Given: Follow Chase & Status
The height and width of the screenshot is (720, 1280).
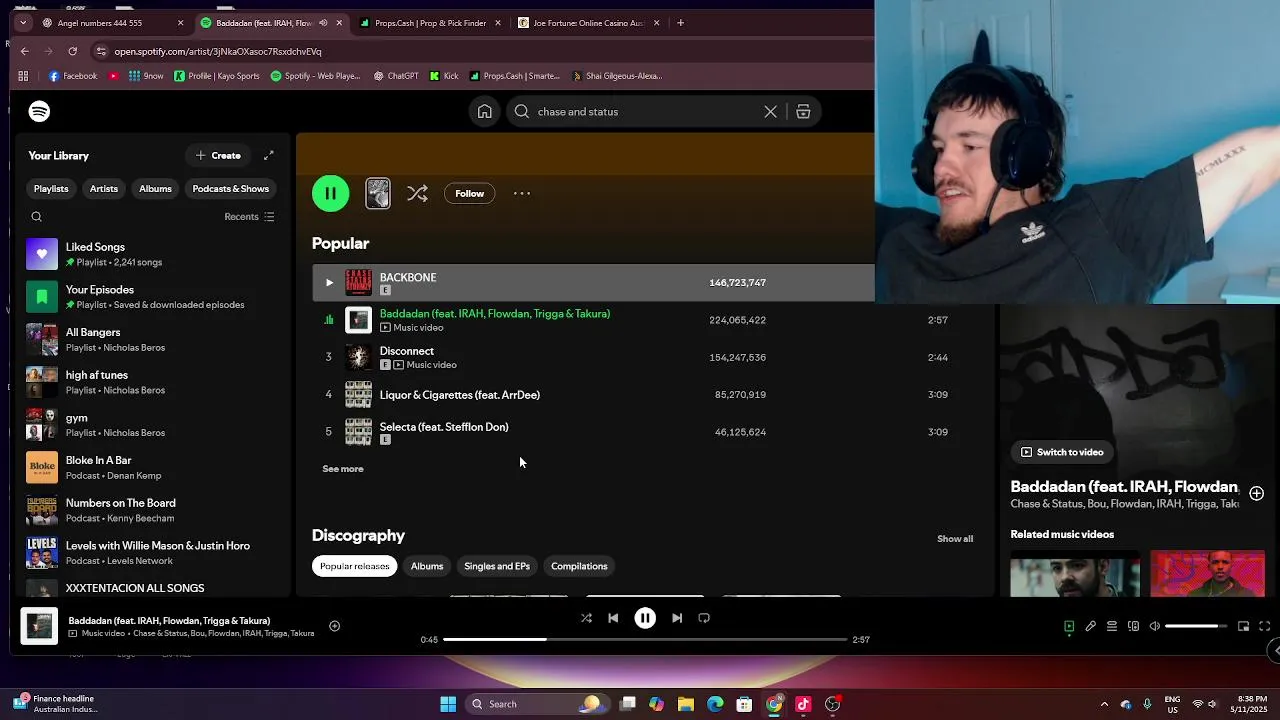Looking at the screenshot, I should click(469, 194).
